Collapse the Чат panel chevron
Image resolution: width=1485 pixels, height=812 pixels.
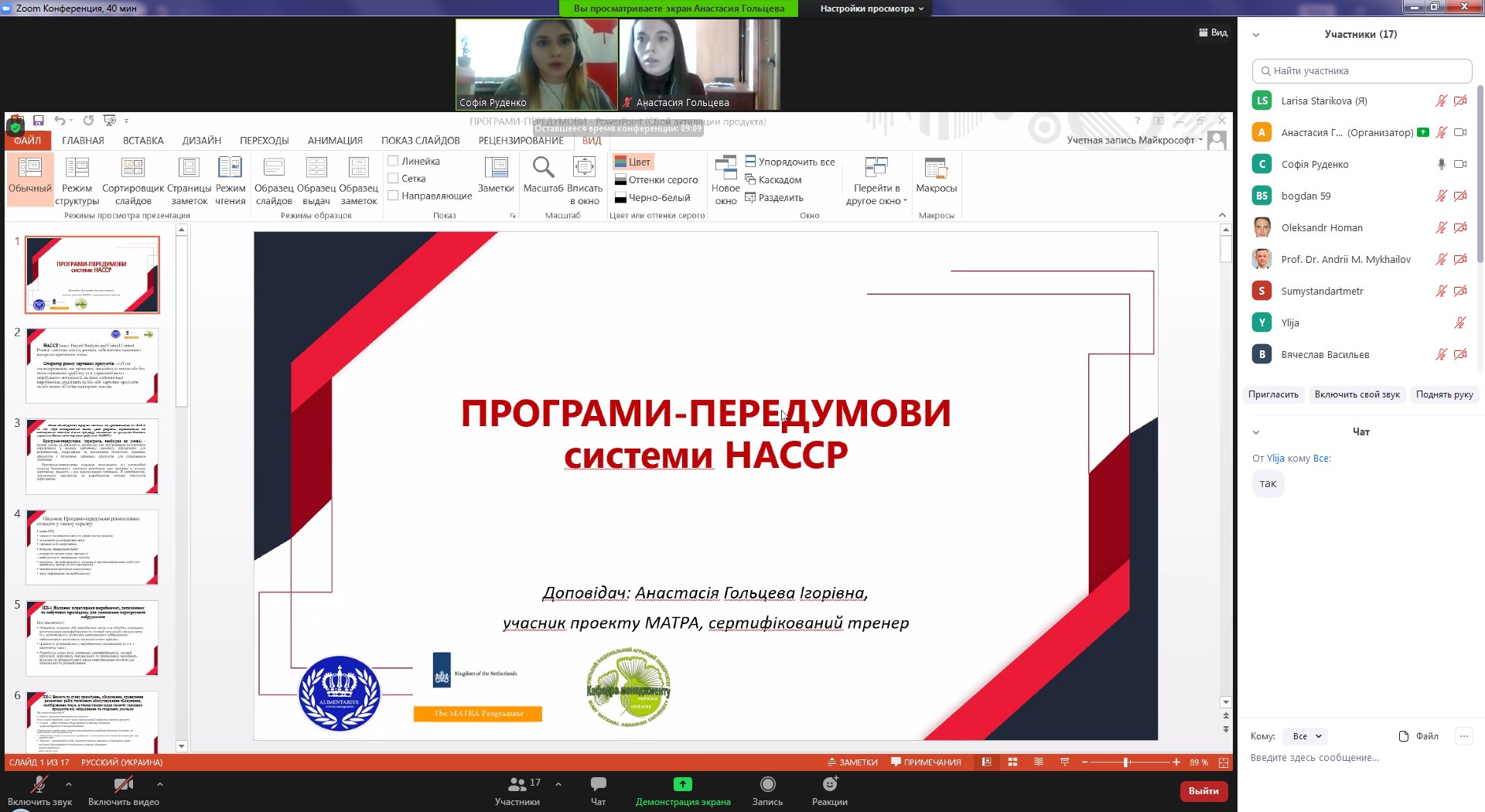(x=1256, y=432)
